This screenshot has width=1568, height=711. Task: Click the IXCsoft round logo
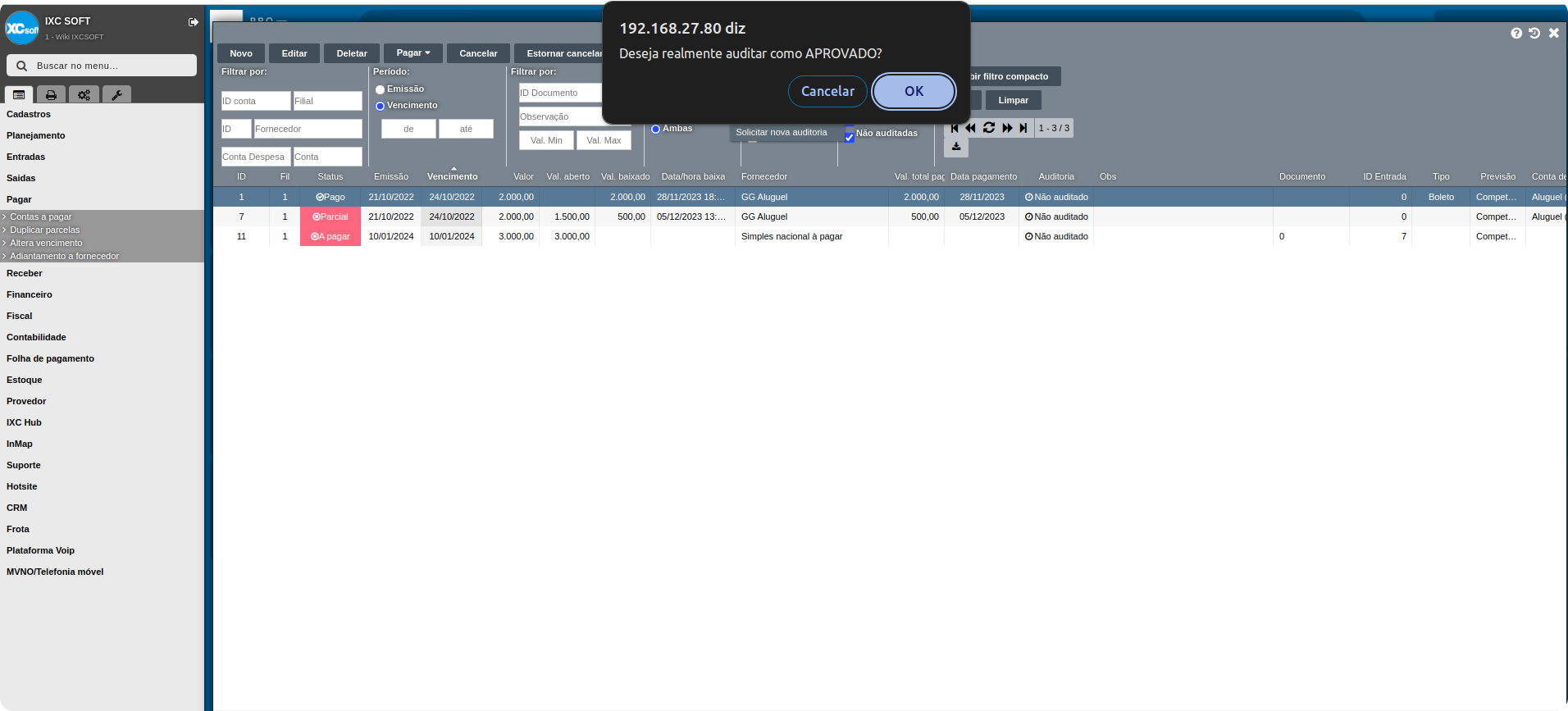21,28
